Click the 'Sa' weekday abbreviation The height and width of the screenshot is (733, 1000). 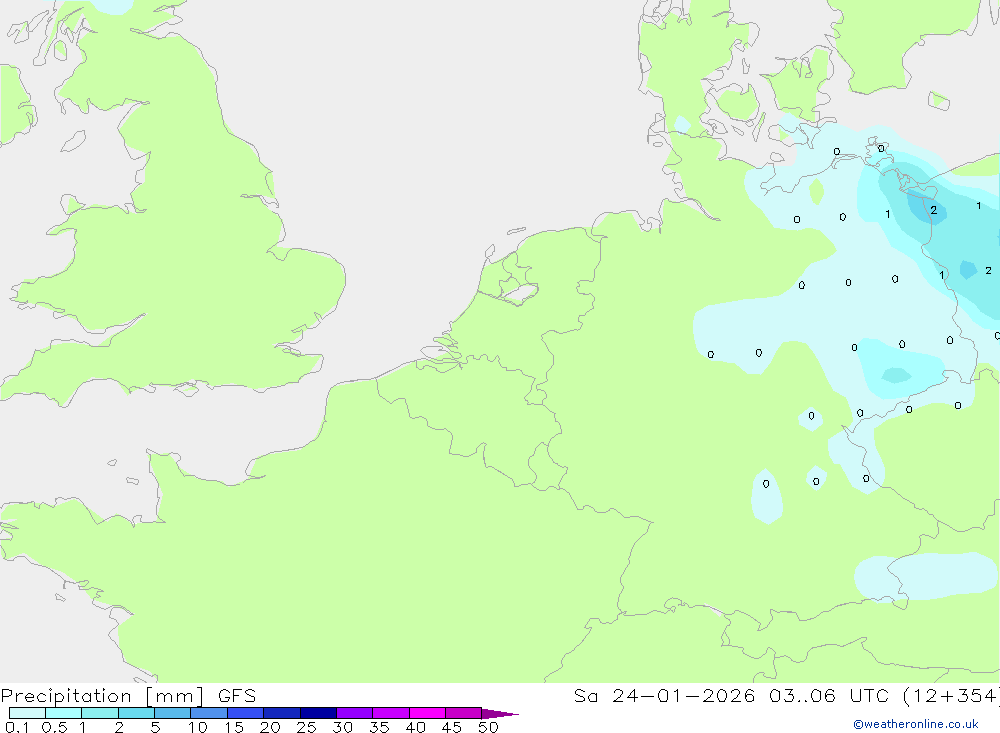(x=585, y=696)
